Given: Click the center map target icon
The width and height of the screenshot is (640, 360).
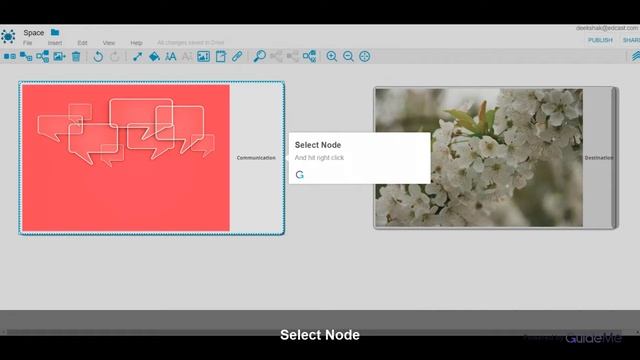Looking at the screenshot, I should 364,56.
